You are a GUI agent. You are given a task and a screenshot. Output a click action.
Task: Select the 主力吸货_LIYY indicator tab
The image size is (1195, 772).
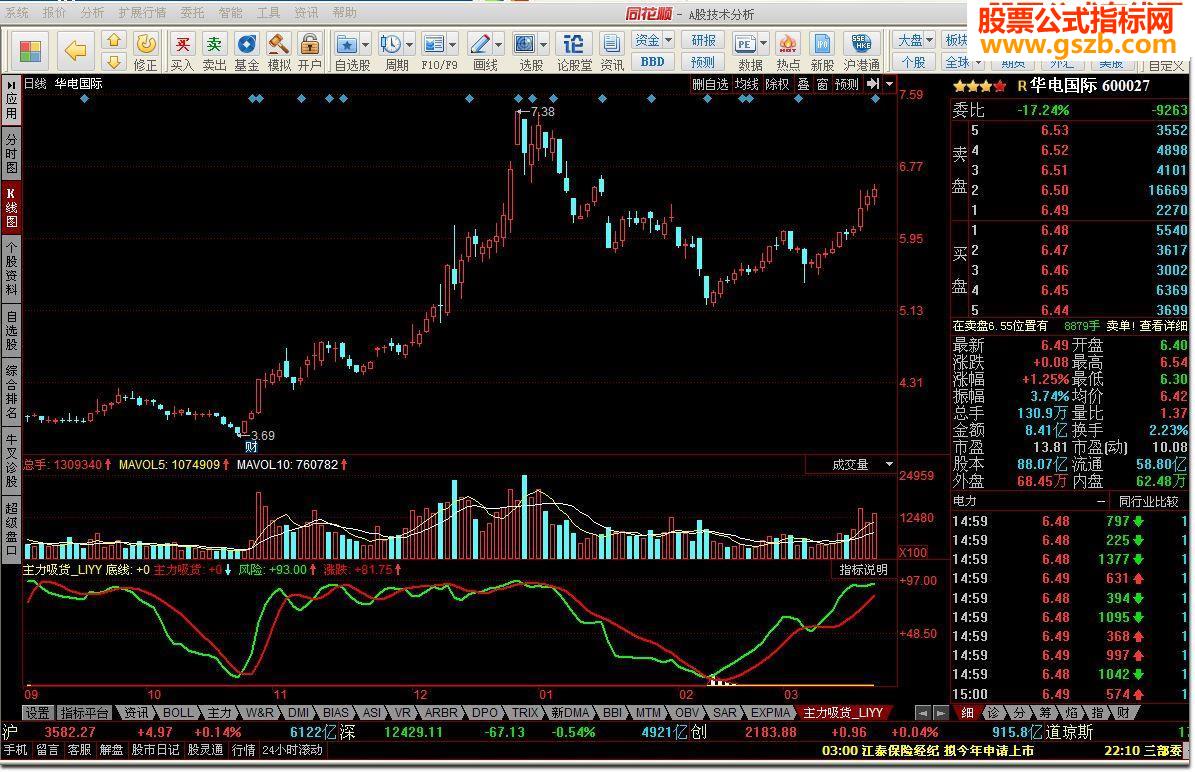pyautogui.click(x=843, y=713)
